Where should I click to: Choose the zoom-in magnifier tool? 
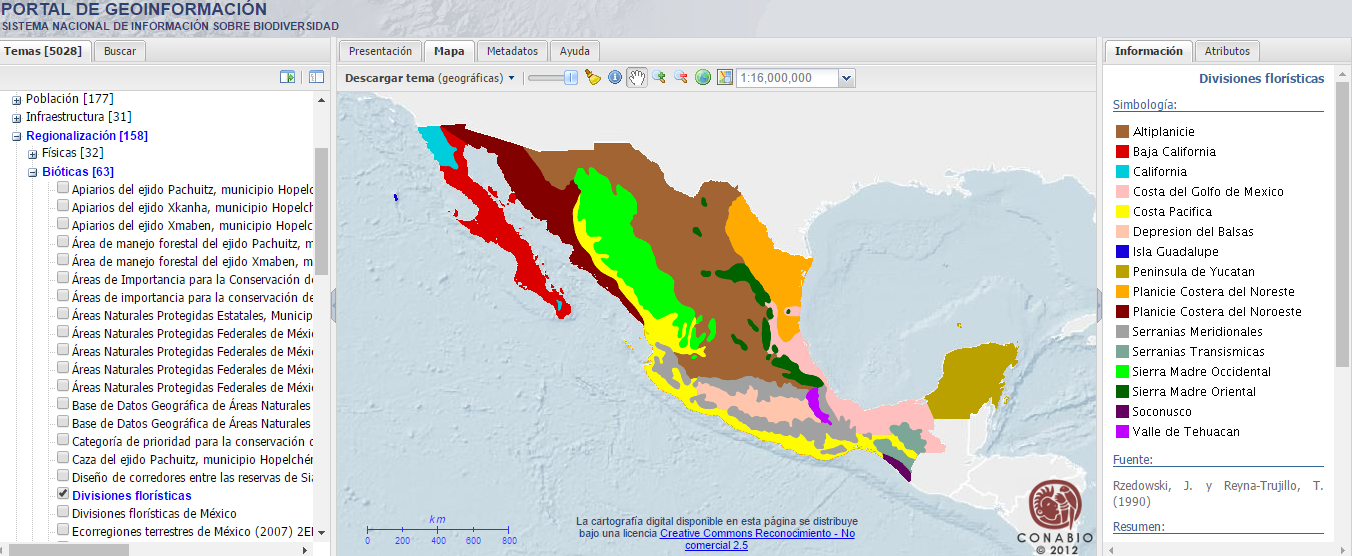659,77
